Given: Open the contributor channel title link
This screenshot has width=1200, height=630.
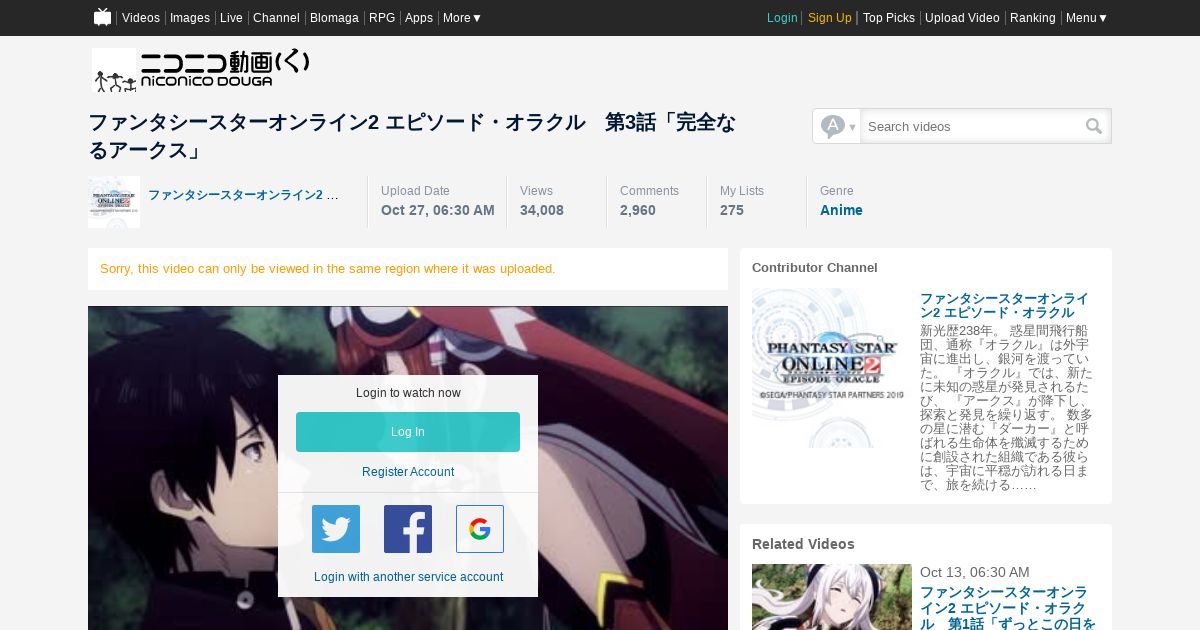Looking at the screenshot, I should (x=1004, y=306).
